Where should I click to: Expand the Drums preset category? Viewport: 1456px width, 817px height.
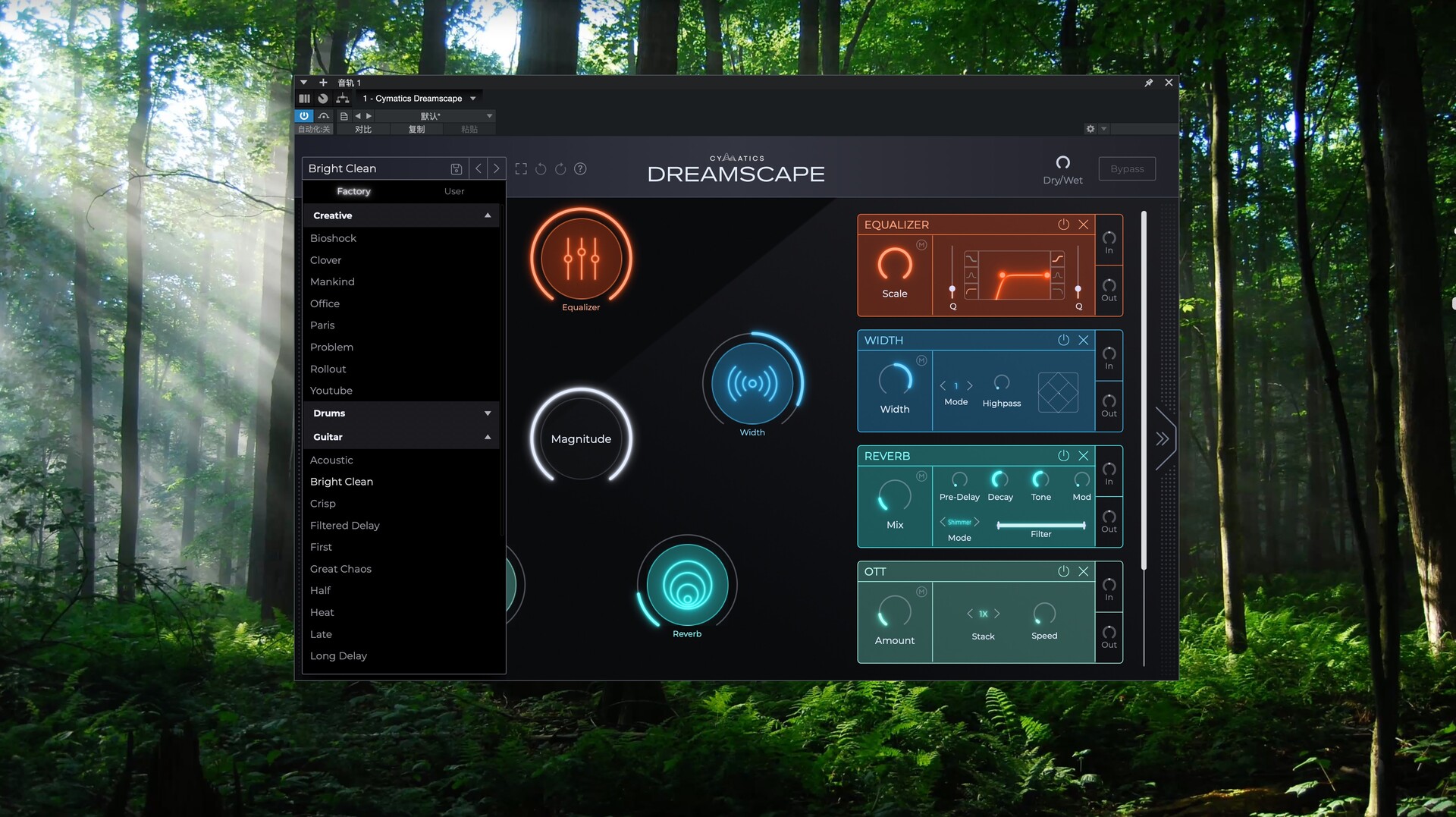click(x=487, y=413)
